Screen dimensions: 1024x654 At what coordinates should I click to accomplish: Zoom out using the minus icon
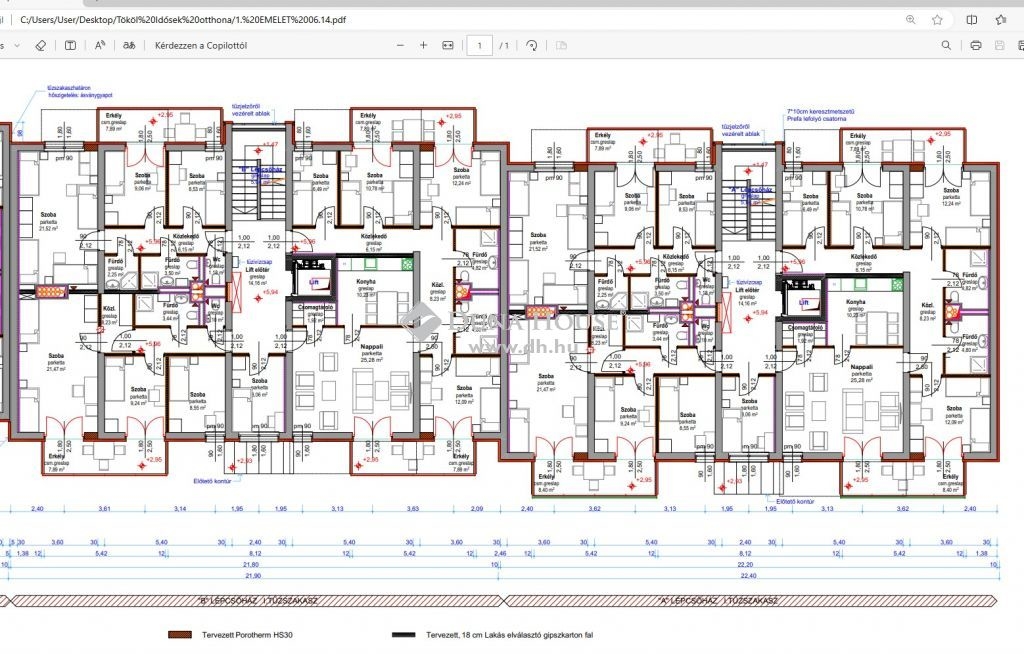click(400, 46)
